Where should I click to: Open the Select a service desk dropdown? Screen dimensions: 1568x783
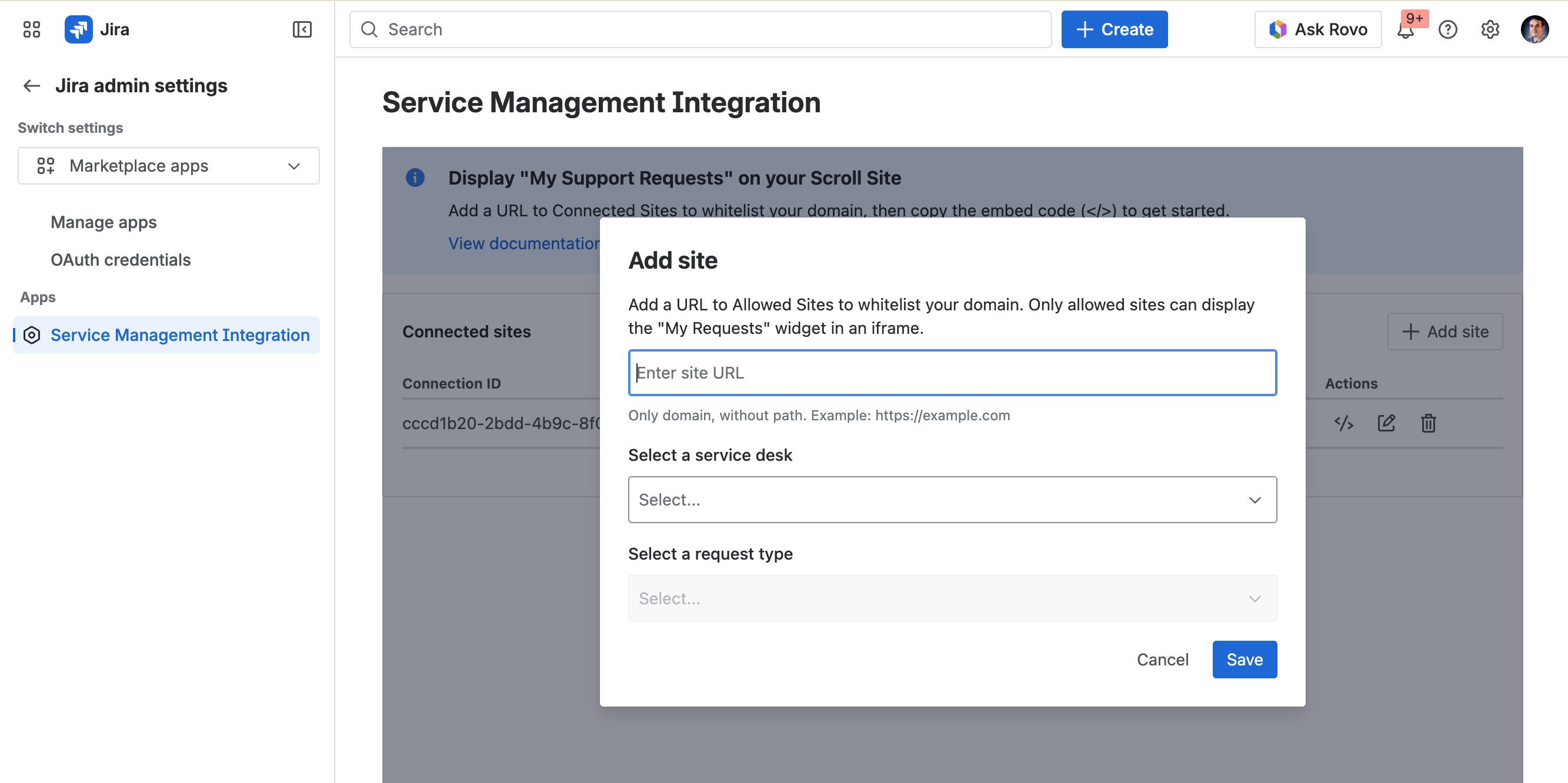pos(952,500)
